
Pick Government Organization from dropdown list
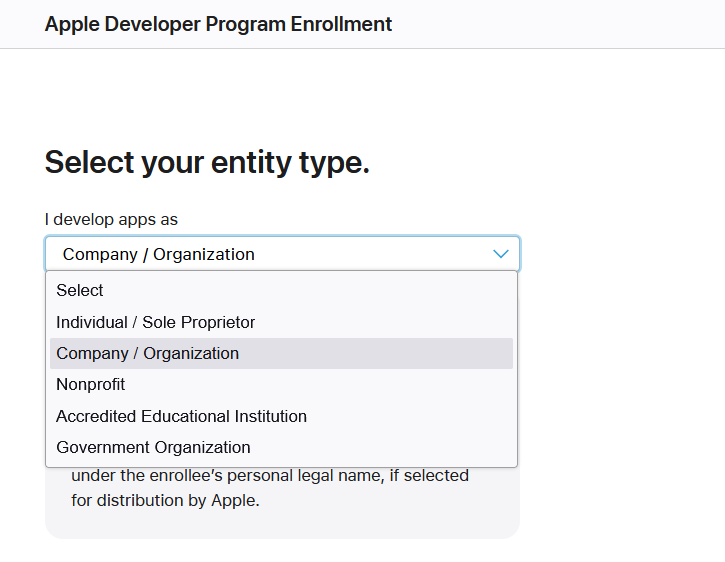click(x=153, y=447)
